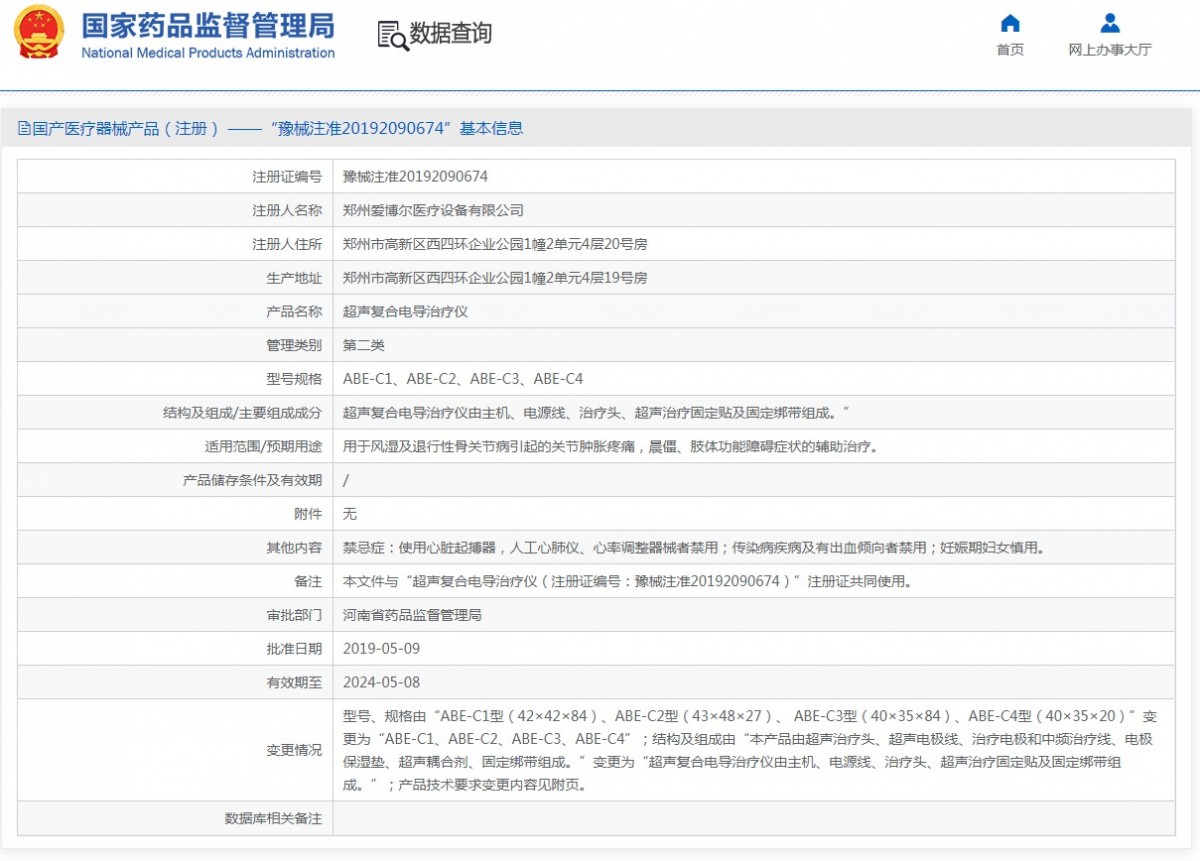Select the 禁忌症 contraindications text
The width and height of the screenshot is (1200, 861).
tap(694, 548)
